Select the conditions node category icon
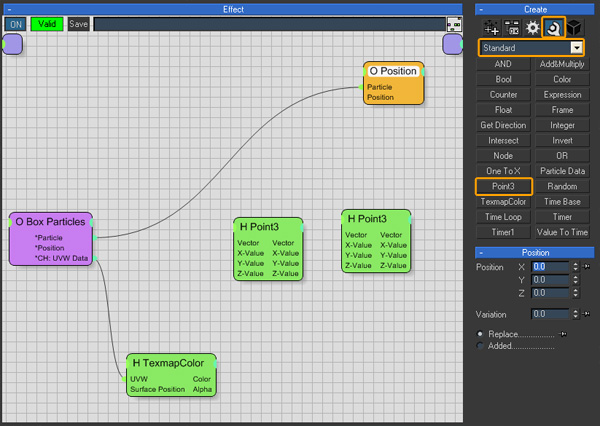This screenshot has width=600, height=426. click(512, 28)
